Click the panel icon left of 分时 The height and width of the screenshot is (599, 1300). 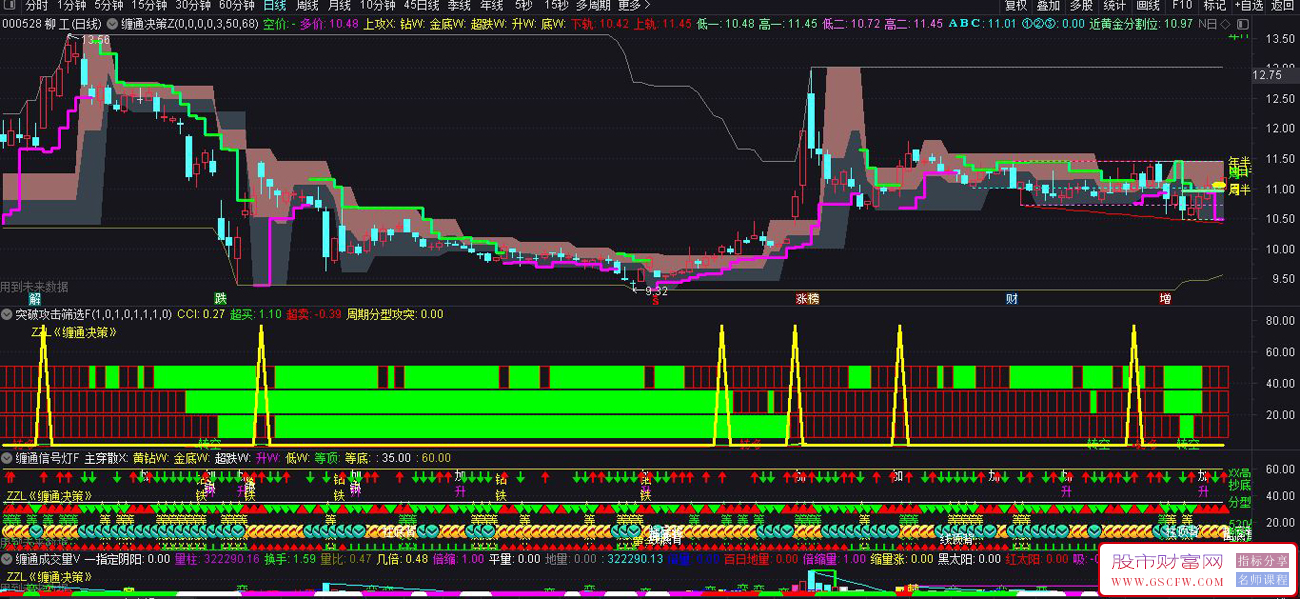[x=9, y=5]
